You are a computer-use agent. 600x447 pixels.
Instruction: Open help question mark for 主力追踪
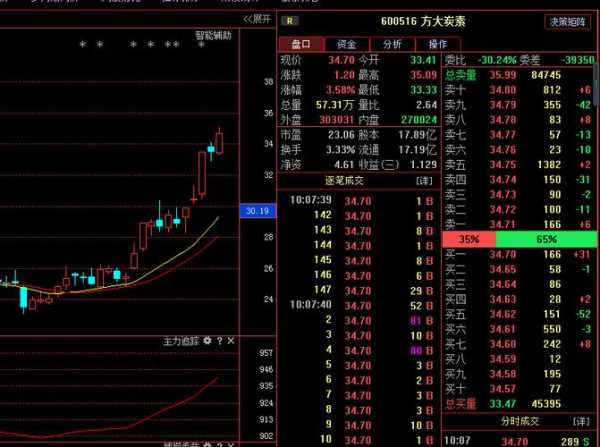coord(220,341)
